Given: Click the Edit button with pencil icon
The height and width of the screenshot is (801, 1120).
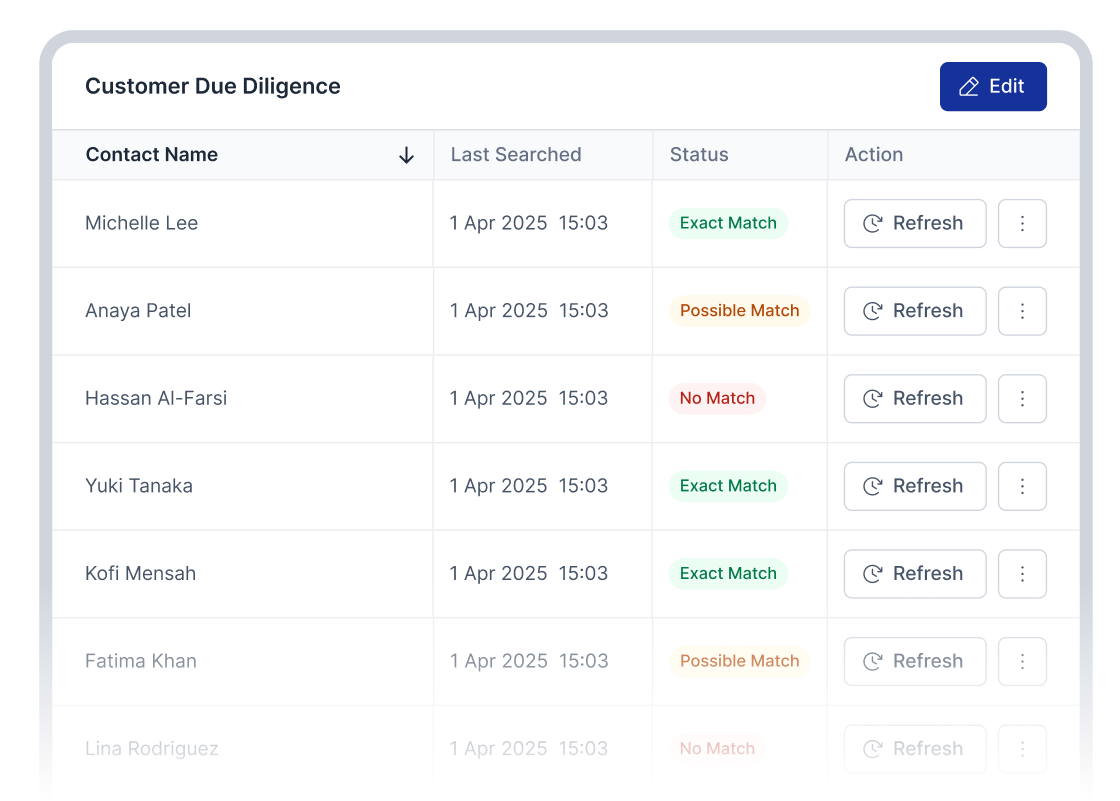Looking at the screenshot, I should (x=992, y=87).
